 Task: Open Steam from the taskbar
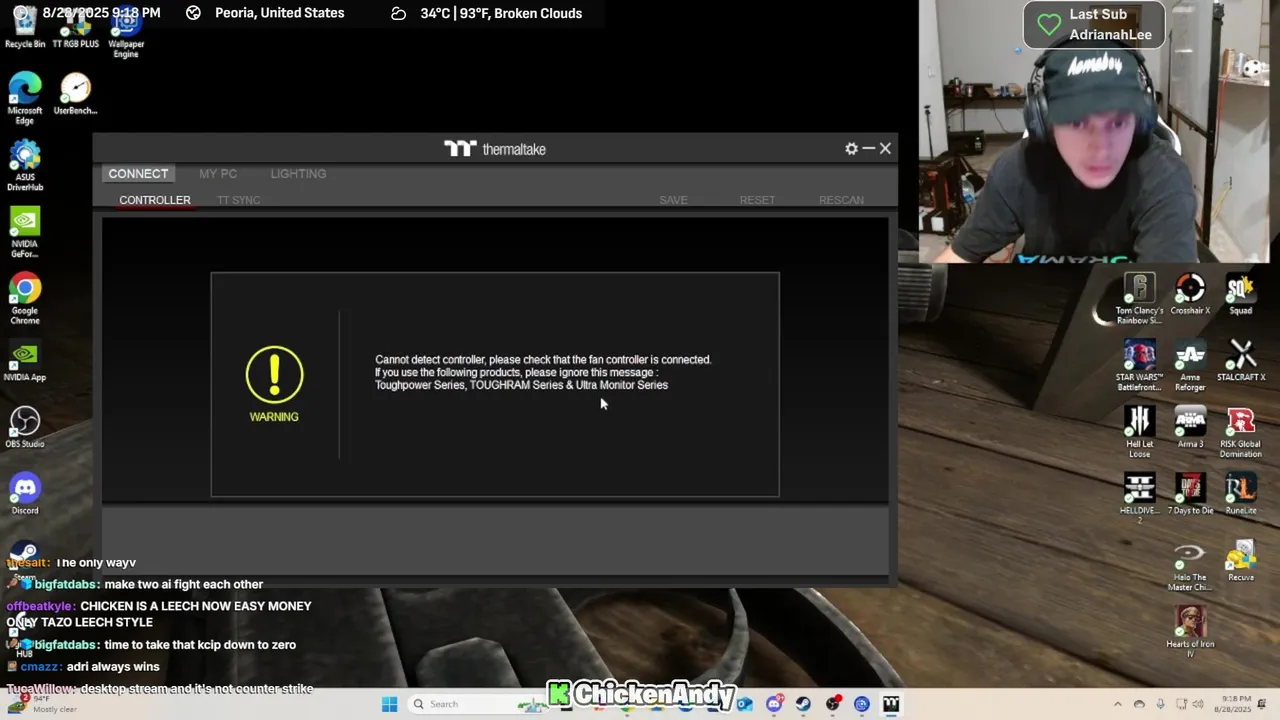(803, 704)
